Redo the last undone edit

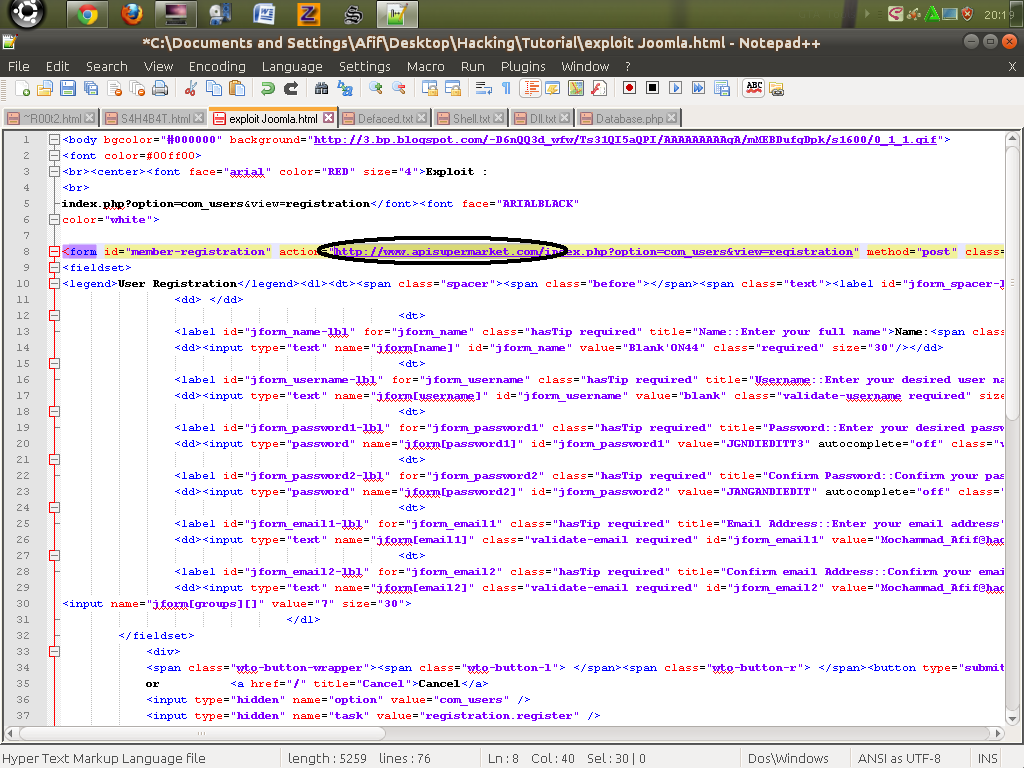coord(291,89)
